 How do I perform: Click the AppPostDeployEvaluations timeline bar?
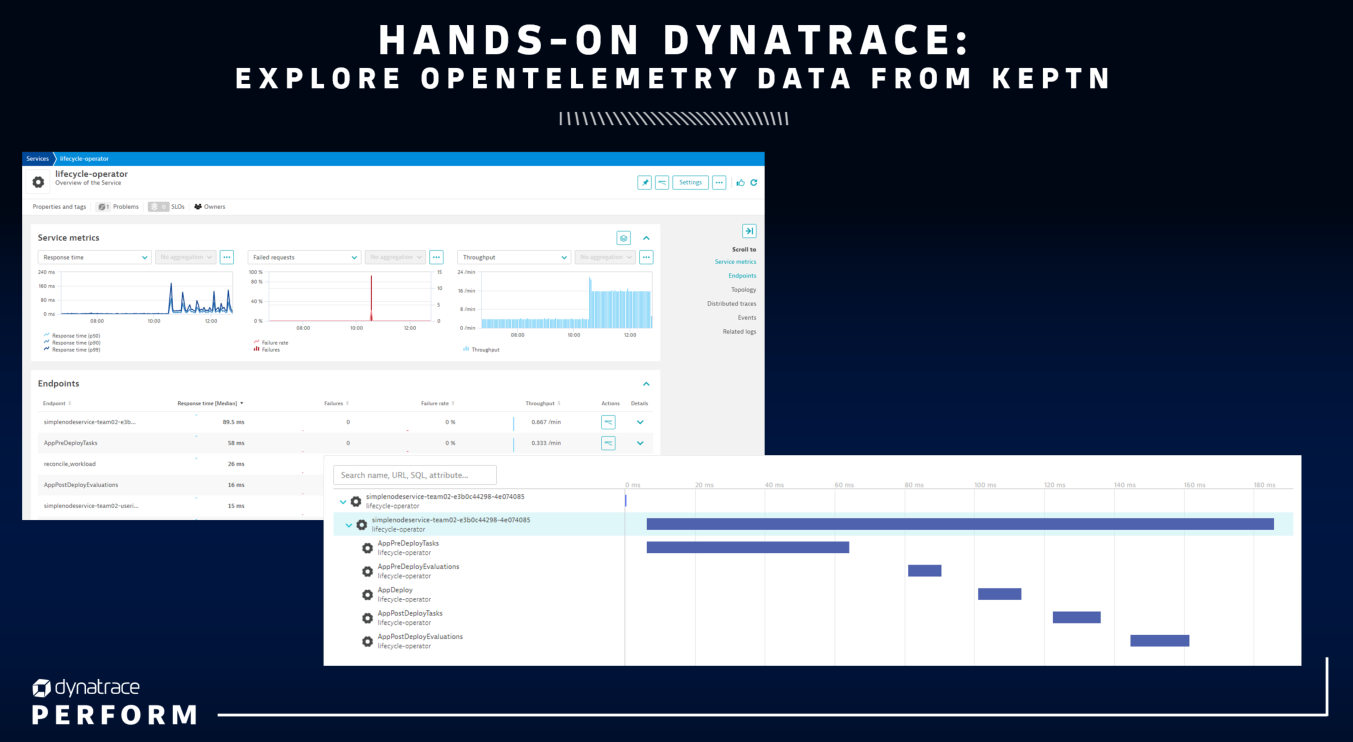1159,640
